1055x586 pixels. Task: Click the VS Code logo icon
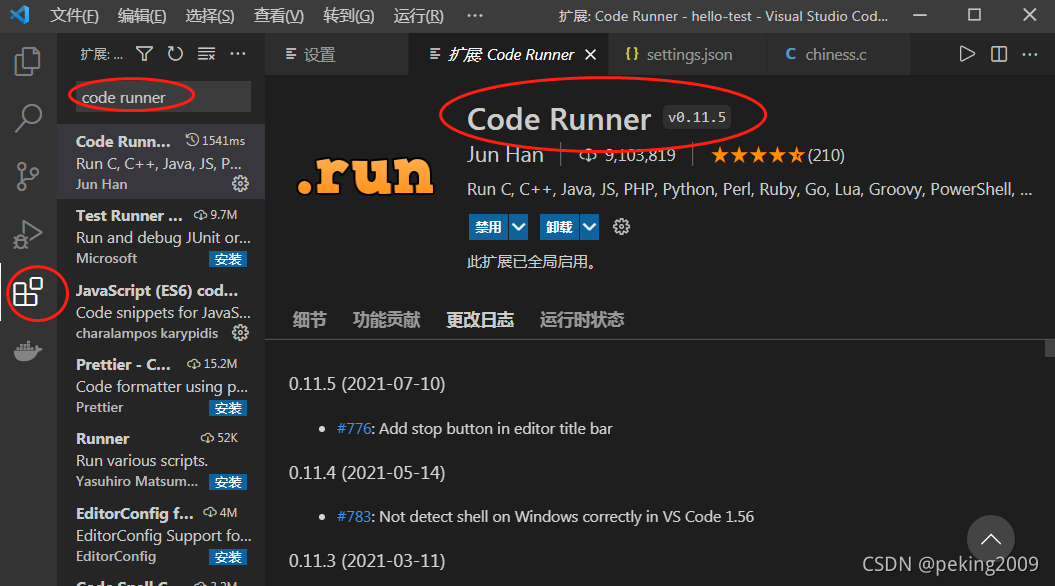[x=20, y=15]
